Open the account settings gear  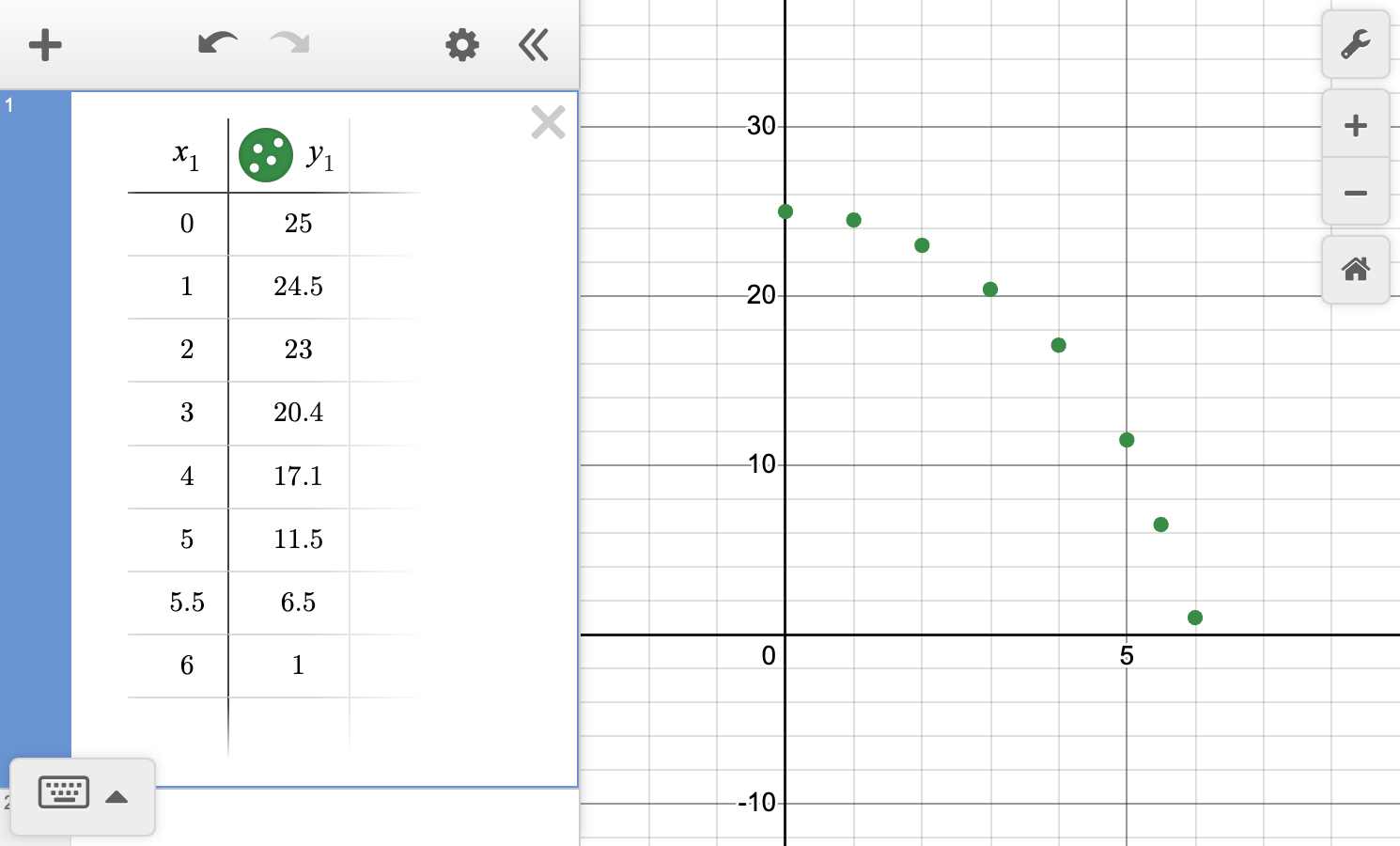point(460,44)
